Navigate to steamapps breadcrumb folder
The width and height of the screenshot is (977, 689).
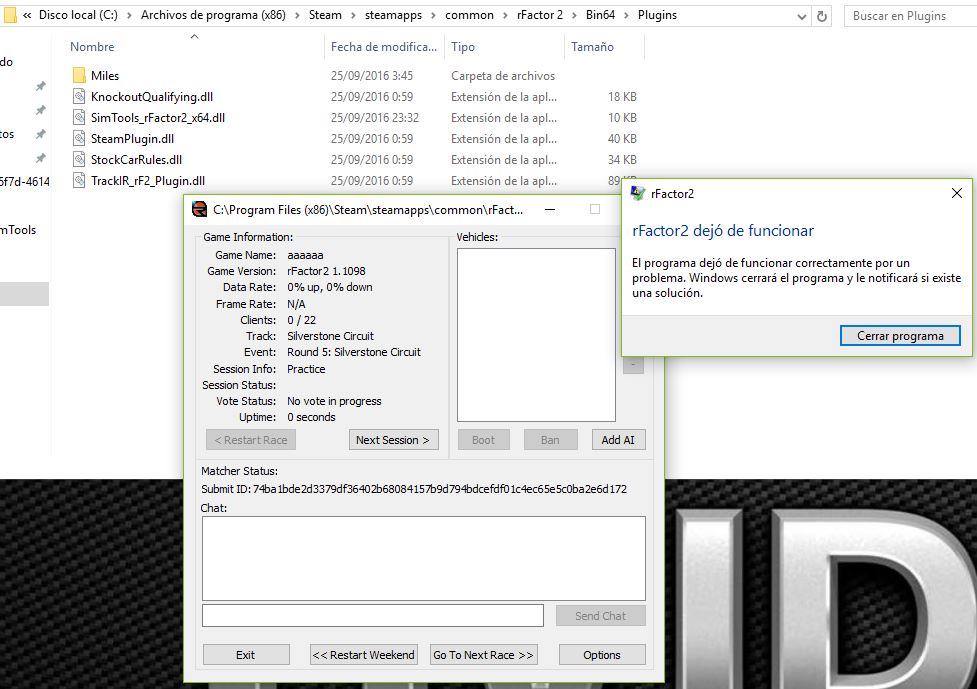pos(393,15)
